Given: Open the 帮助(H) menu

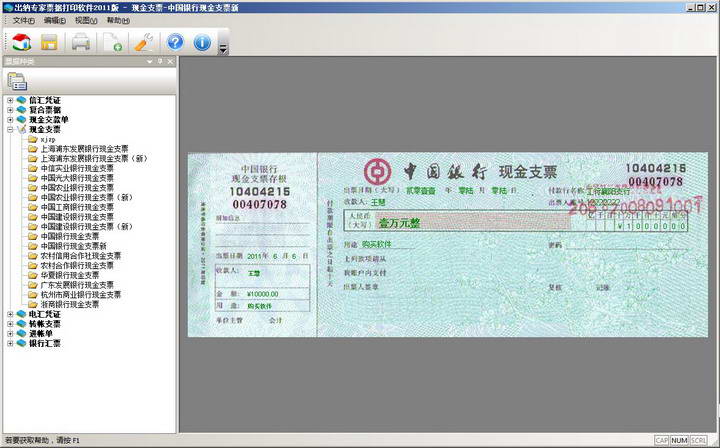Looking at the screenshot, I should pos(118,21).
